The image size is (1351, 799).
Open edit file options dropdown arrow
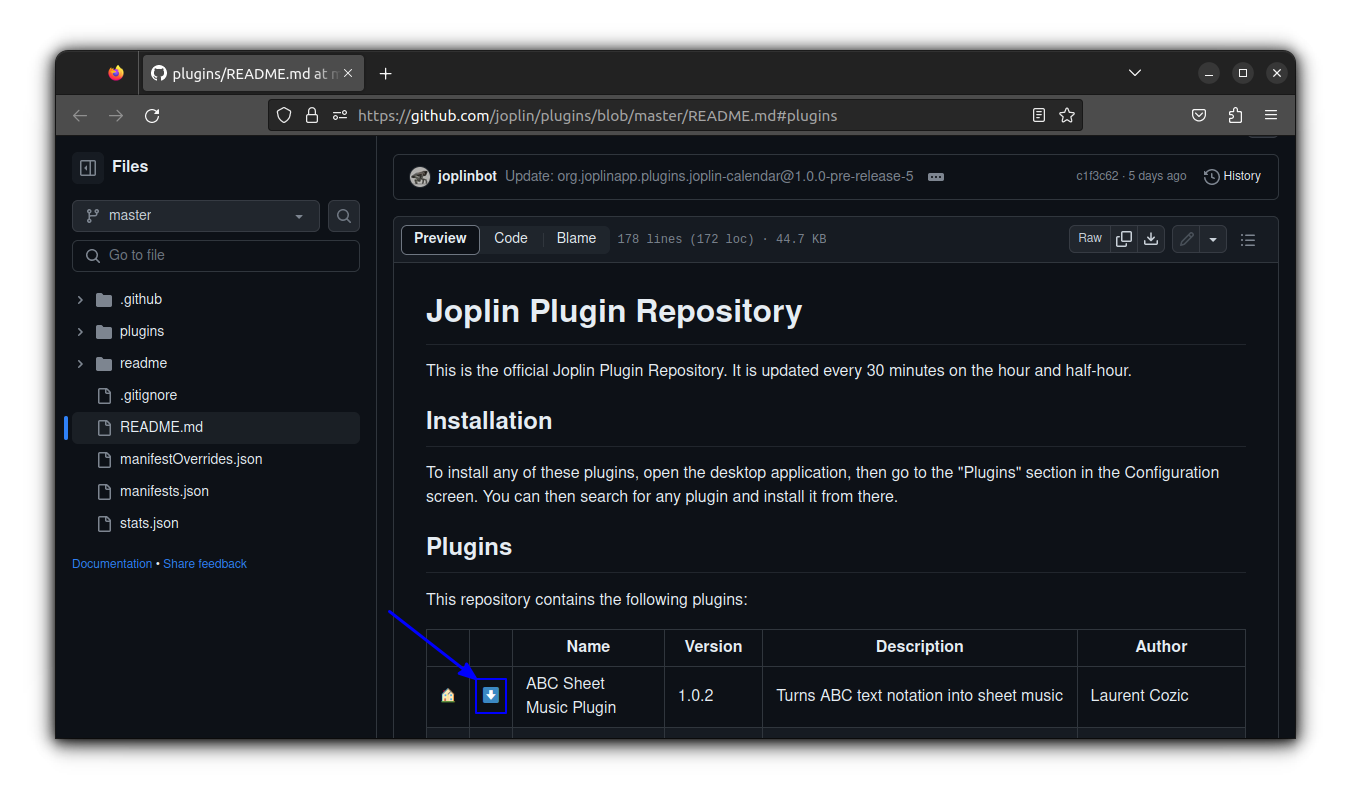coord(1213,239)
